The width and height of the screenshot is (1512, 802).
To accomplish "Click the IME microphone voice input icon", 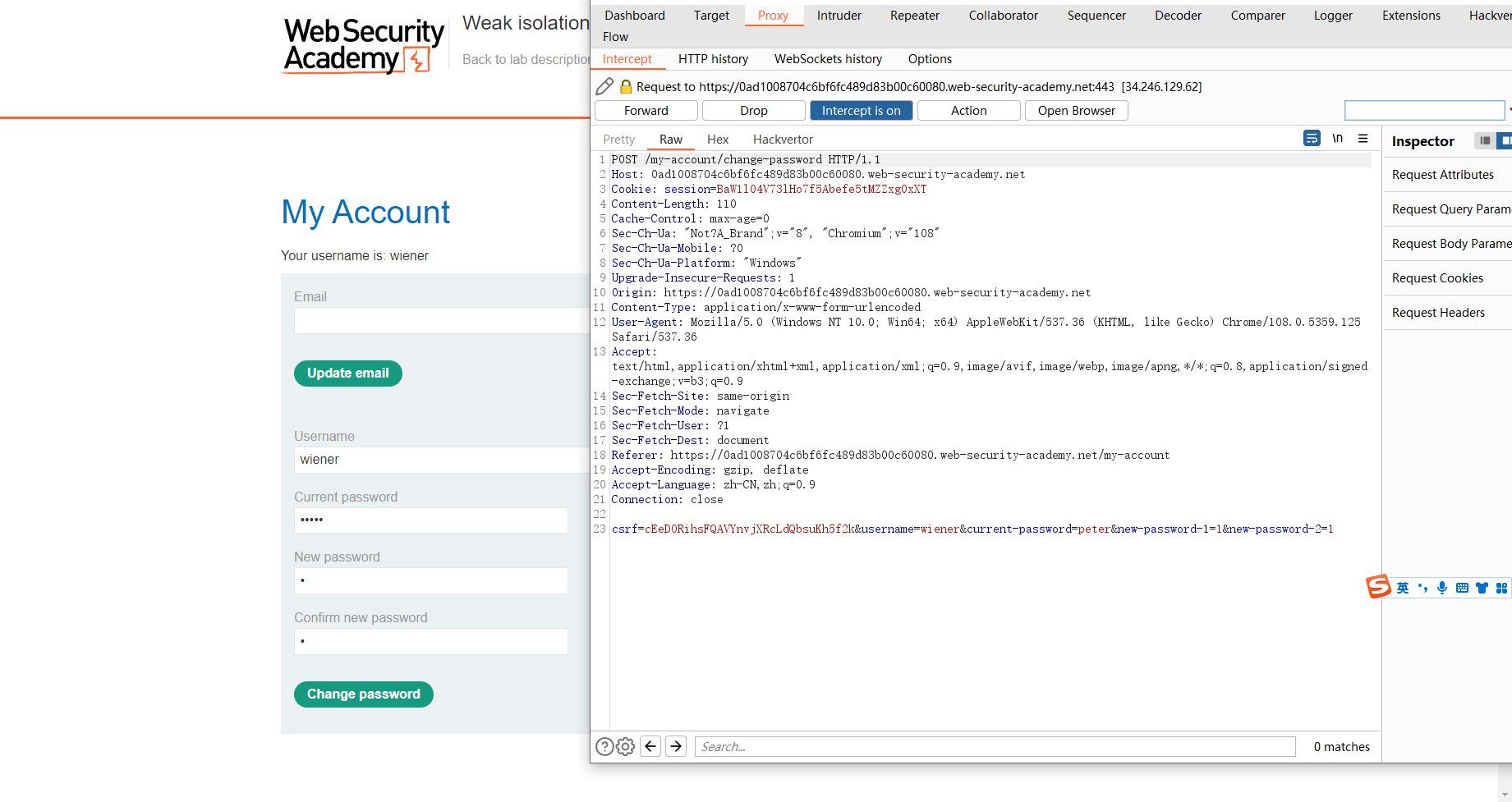I will [x=1442, y=588].
